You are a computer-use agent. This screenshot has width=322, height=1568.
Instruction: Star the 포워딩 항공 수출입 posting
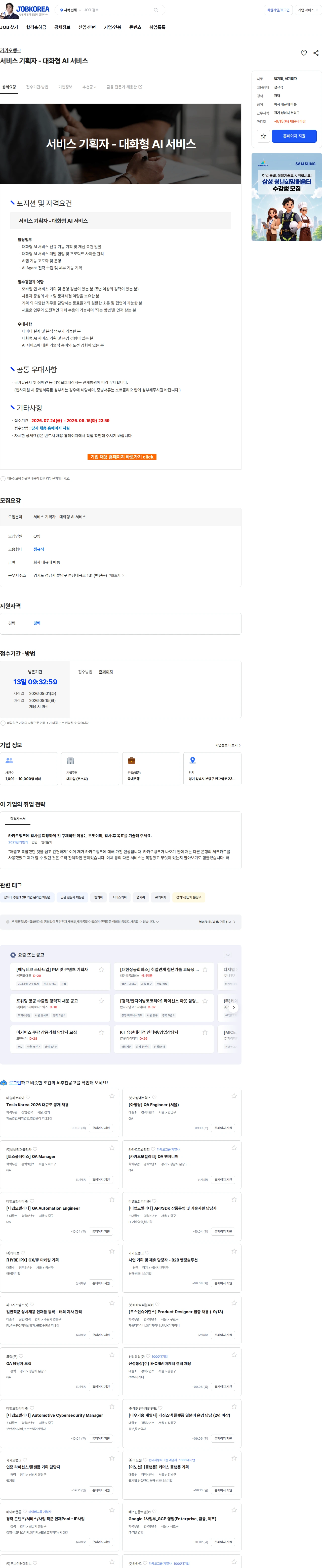click(x=101, y=1000)
